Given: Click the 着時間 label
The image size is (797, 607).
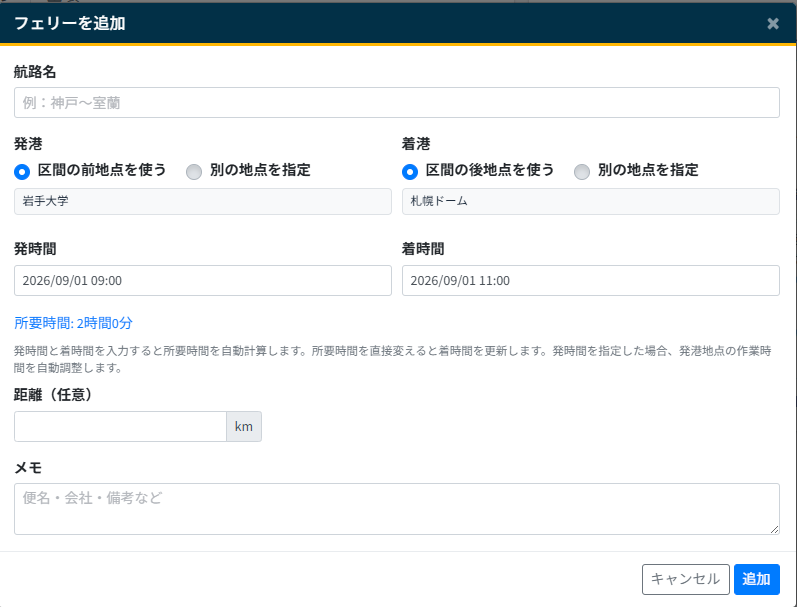Looking at the screenshot, I should pyautogui.click(x=423, y=249).
